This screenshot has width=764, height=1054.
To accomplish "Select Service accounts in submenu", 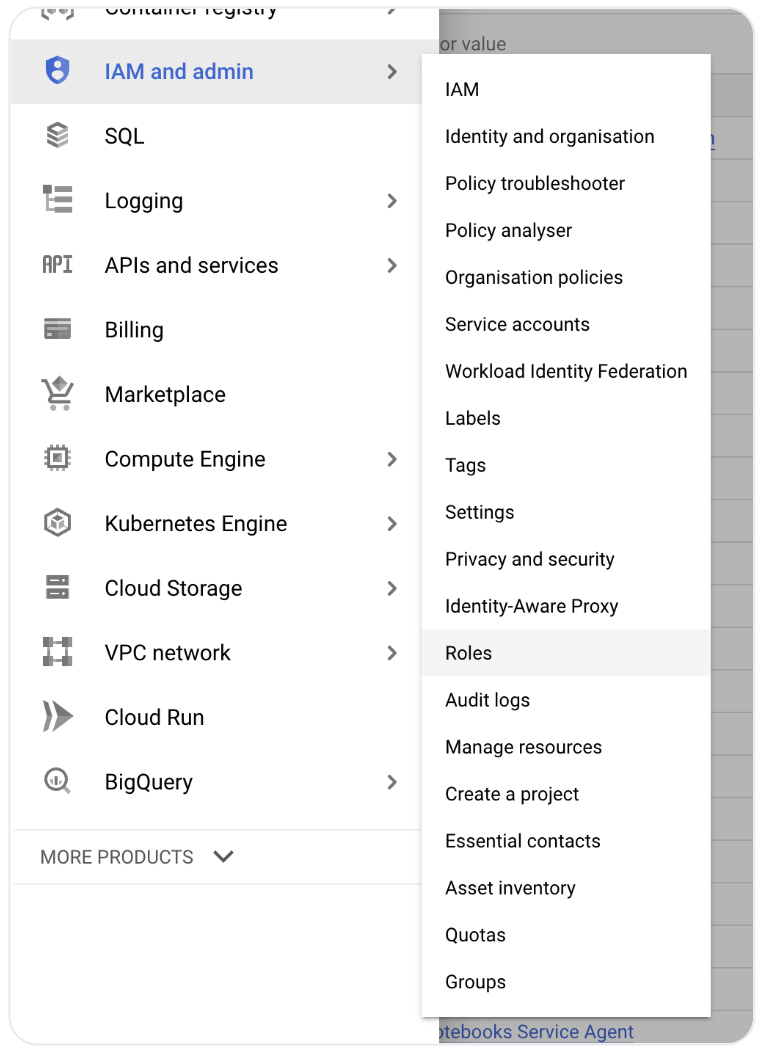I will 566,325.
